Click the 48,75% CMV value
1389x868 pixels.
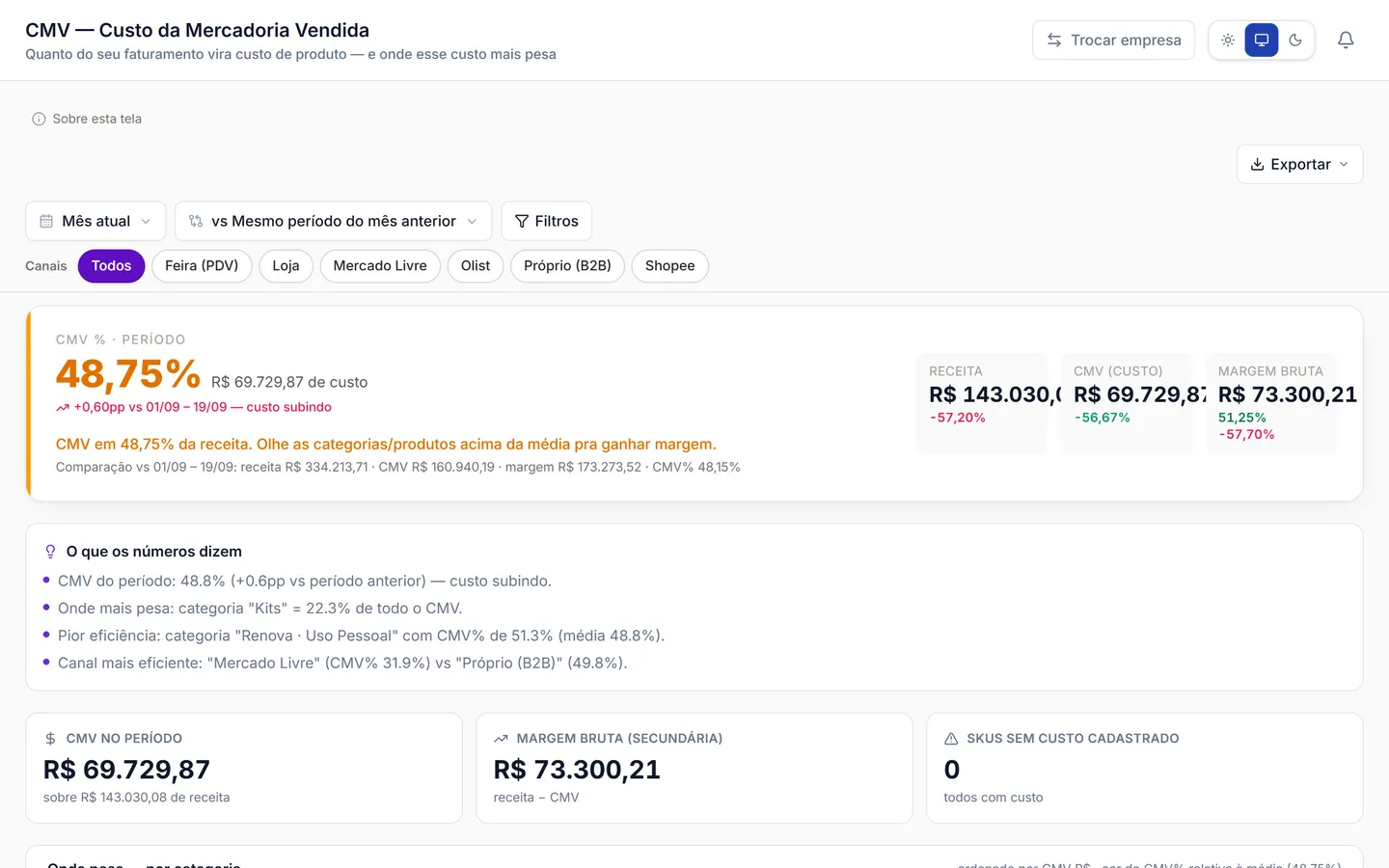click(128, 373)
